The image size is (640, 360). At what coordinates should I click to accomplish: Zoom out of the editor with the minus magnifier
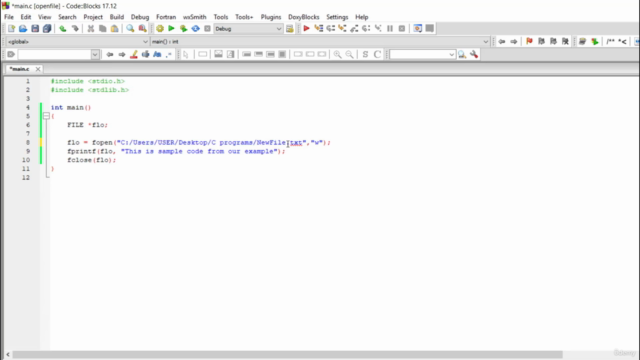350,55
